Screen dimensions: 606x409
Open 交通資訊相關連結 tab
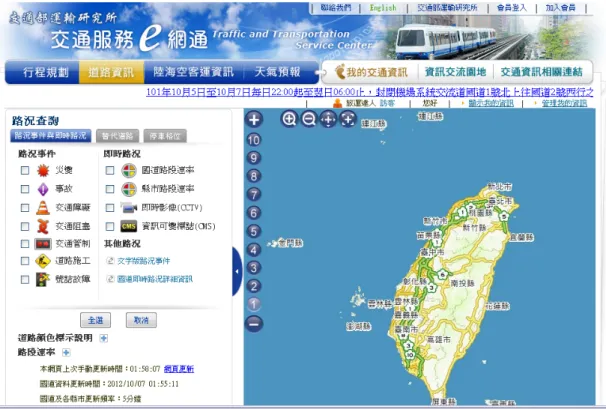541,72
